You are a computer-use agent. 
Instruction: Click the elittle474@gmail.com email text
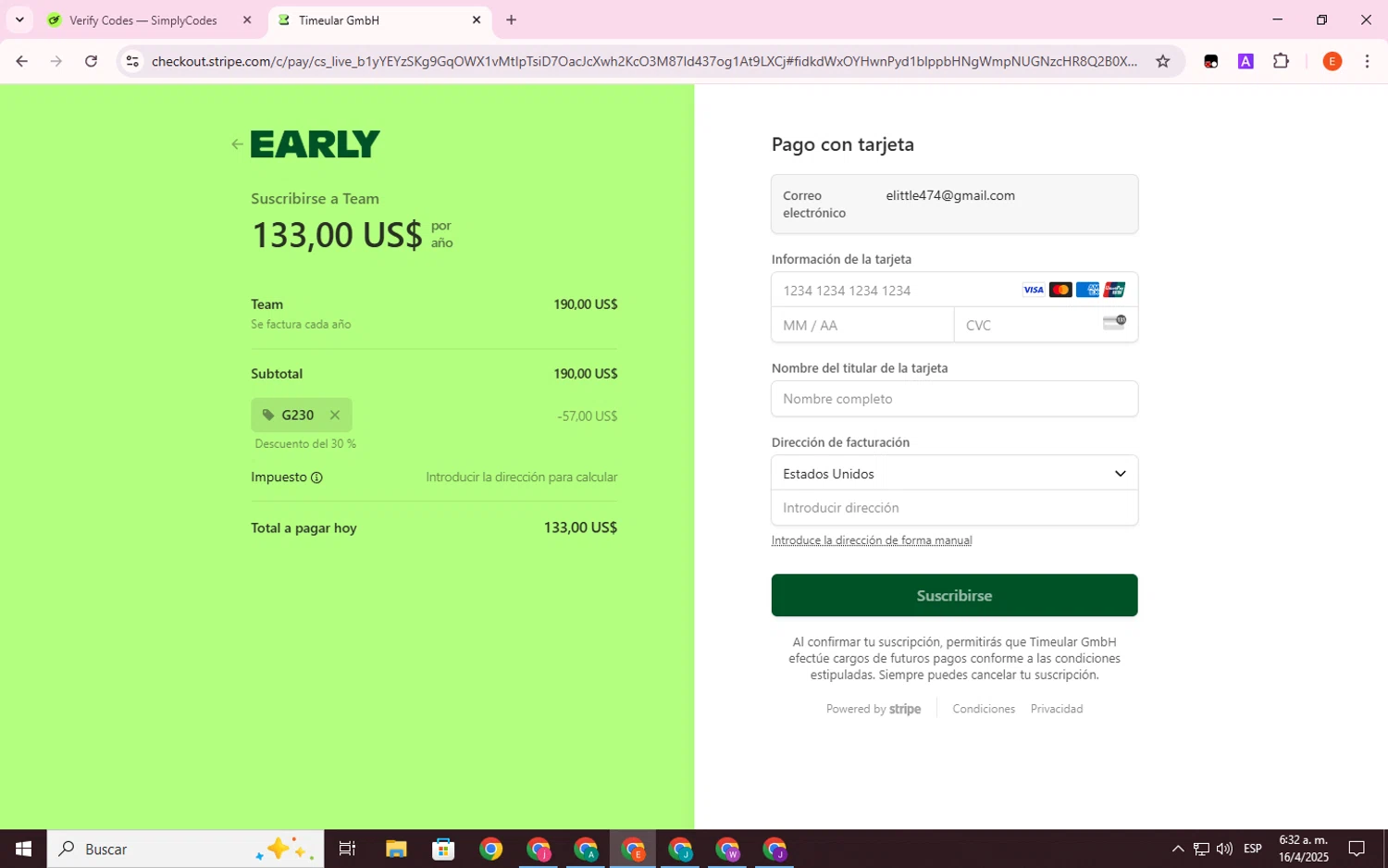[950, 195]
